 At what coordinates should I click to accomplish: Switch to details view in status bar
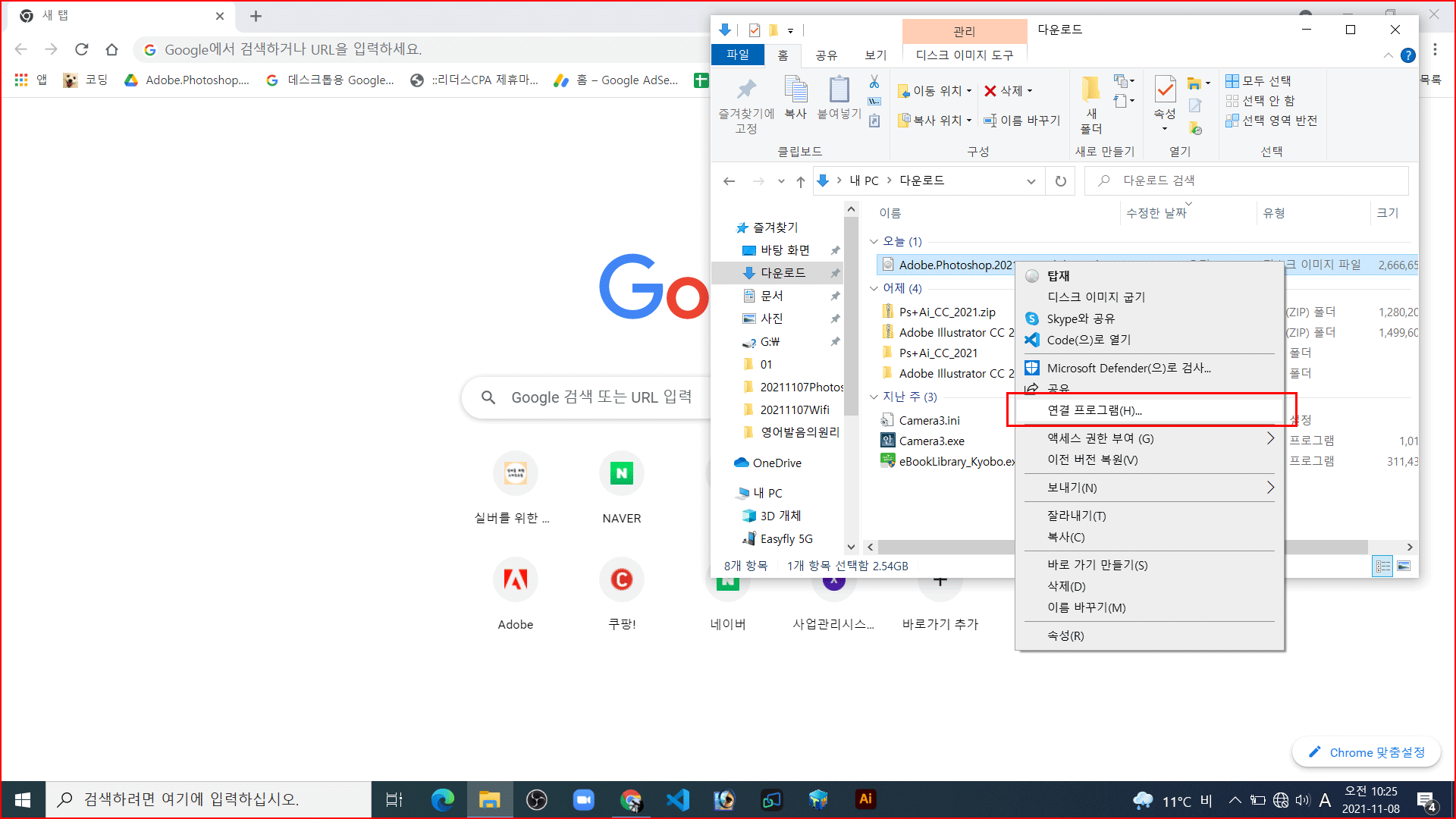1382,566
